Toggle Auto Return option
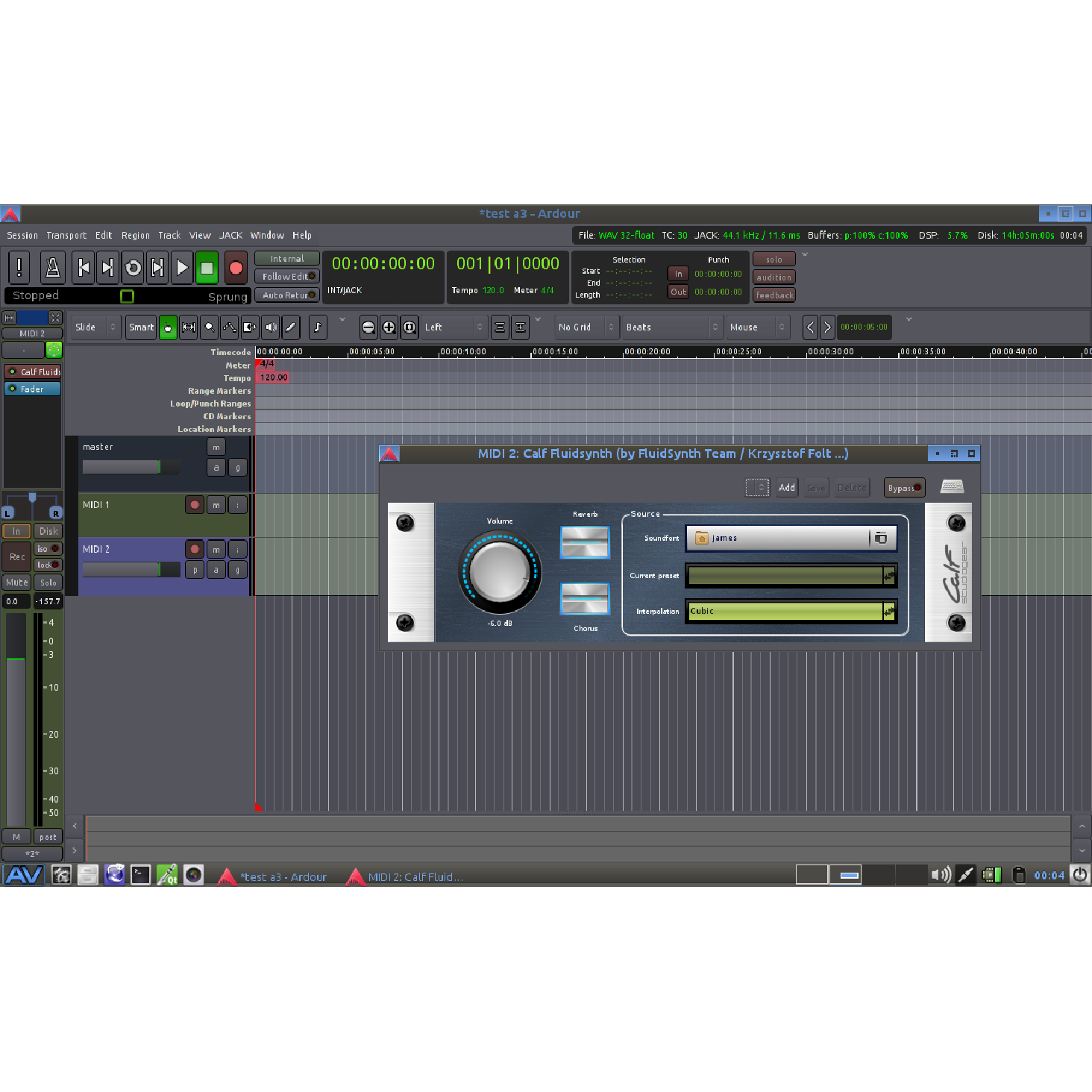This screenshot has width=1092, height=1092. click(287, 295)
